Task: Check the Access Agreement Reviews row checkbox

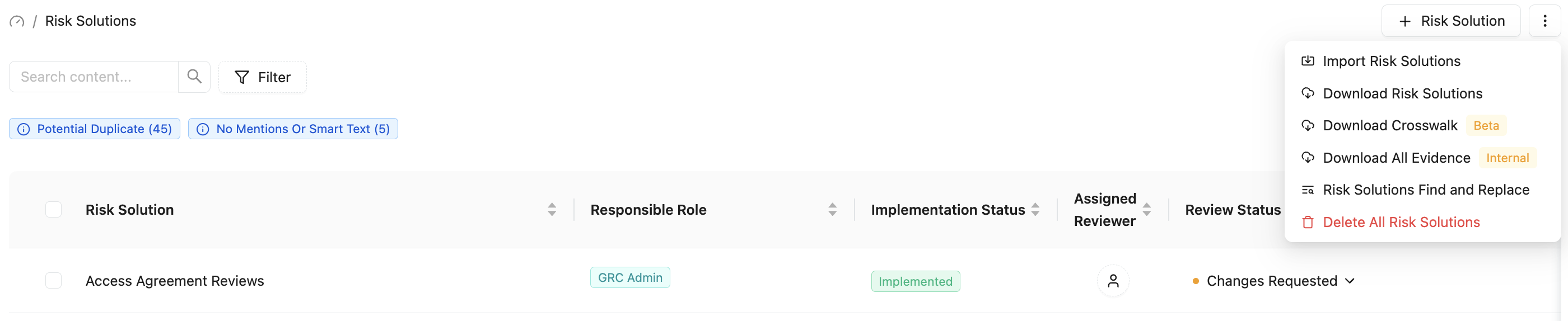Action: pyautogui.click(x=54, y=281)
